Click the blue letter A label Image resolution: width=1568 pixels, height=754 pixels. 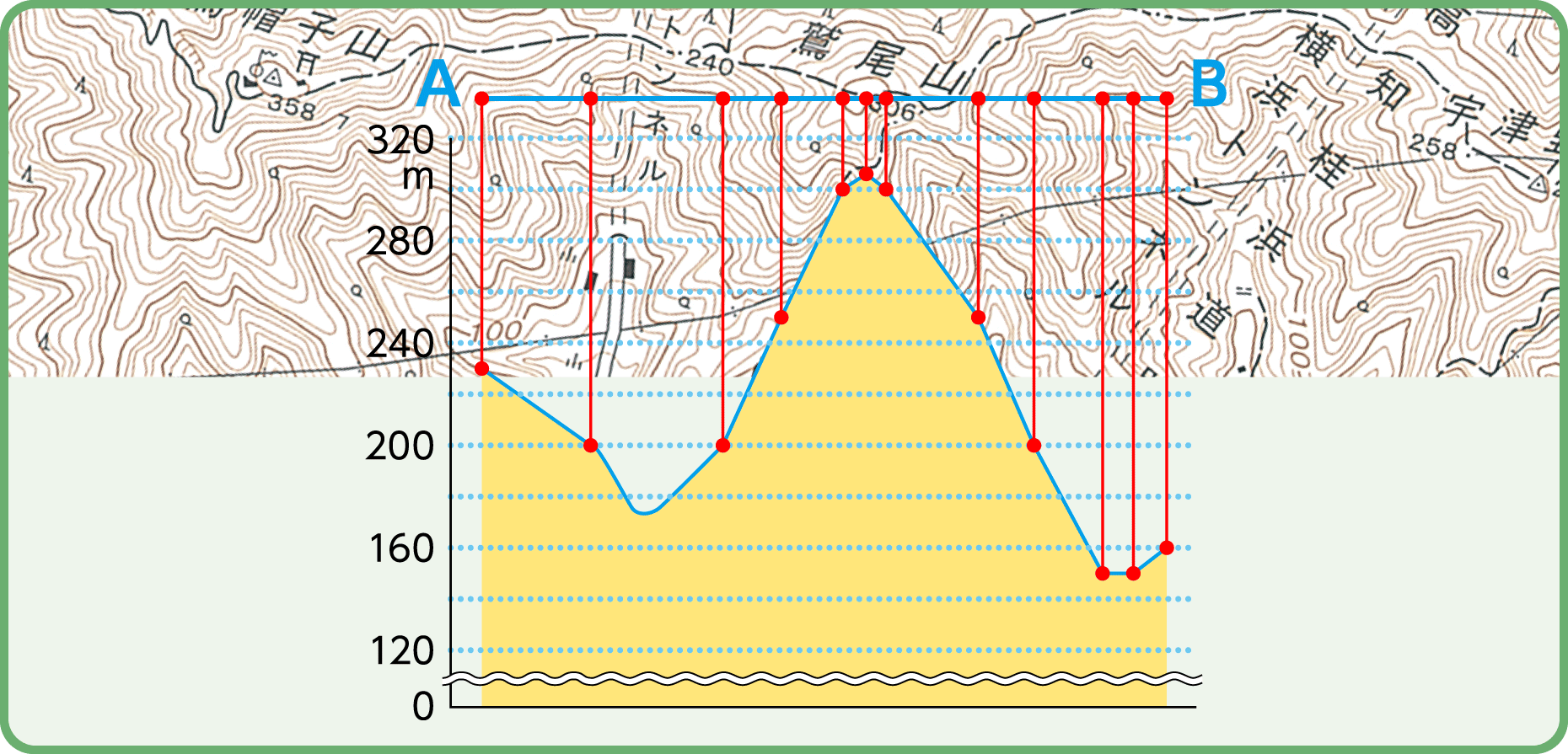pos(438,86)
